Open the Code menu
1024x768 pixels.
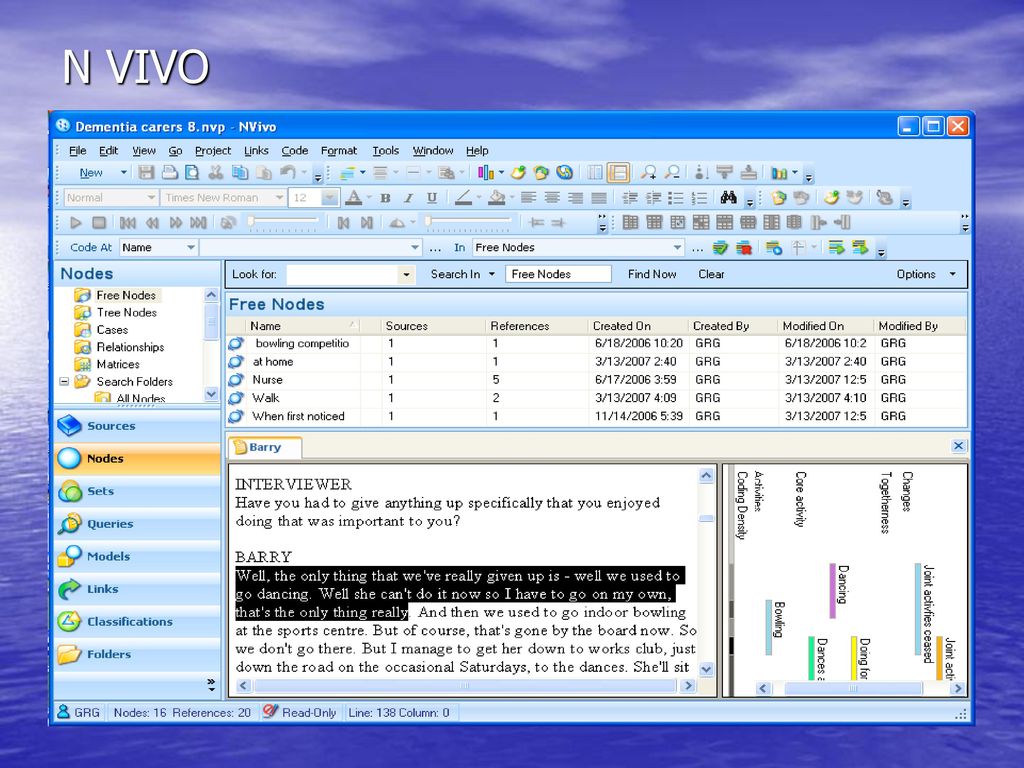(x=295, y=151)
